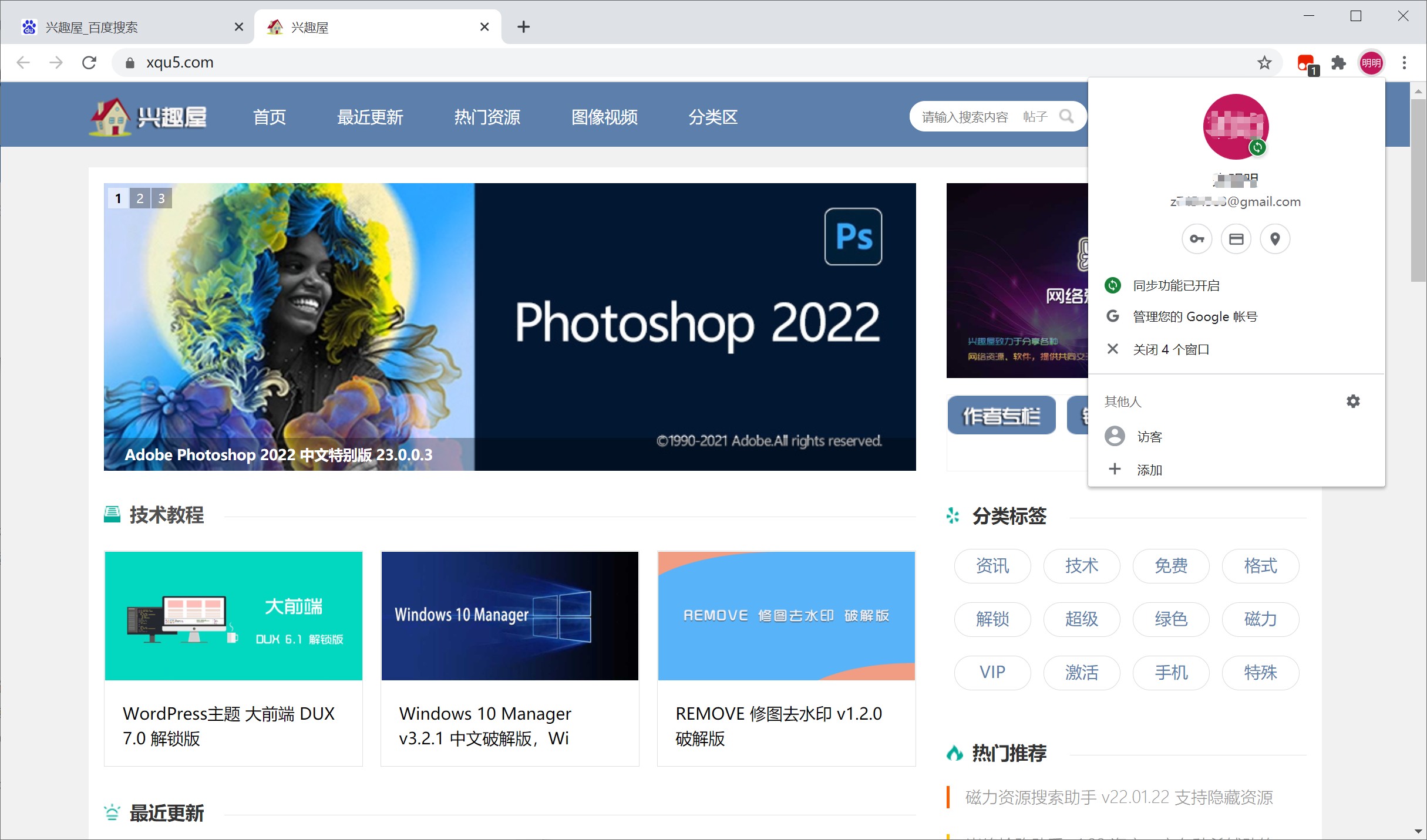This screenshot has width=1427, height=840.
Task: Open the Extensions puzzle-piece menu
Action: tap(1339, 63)
